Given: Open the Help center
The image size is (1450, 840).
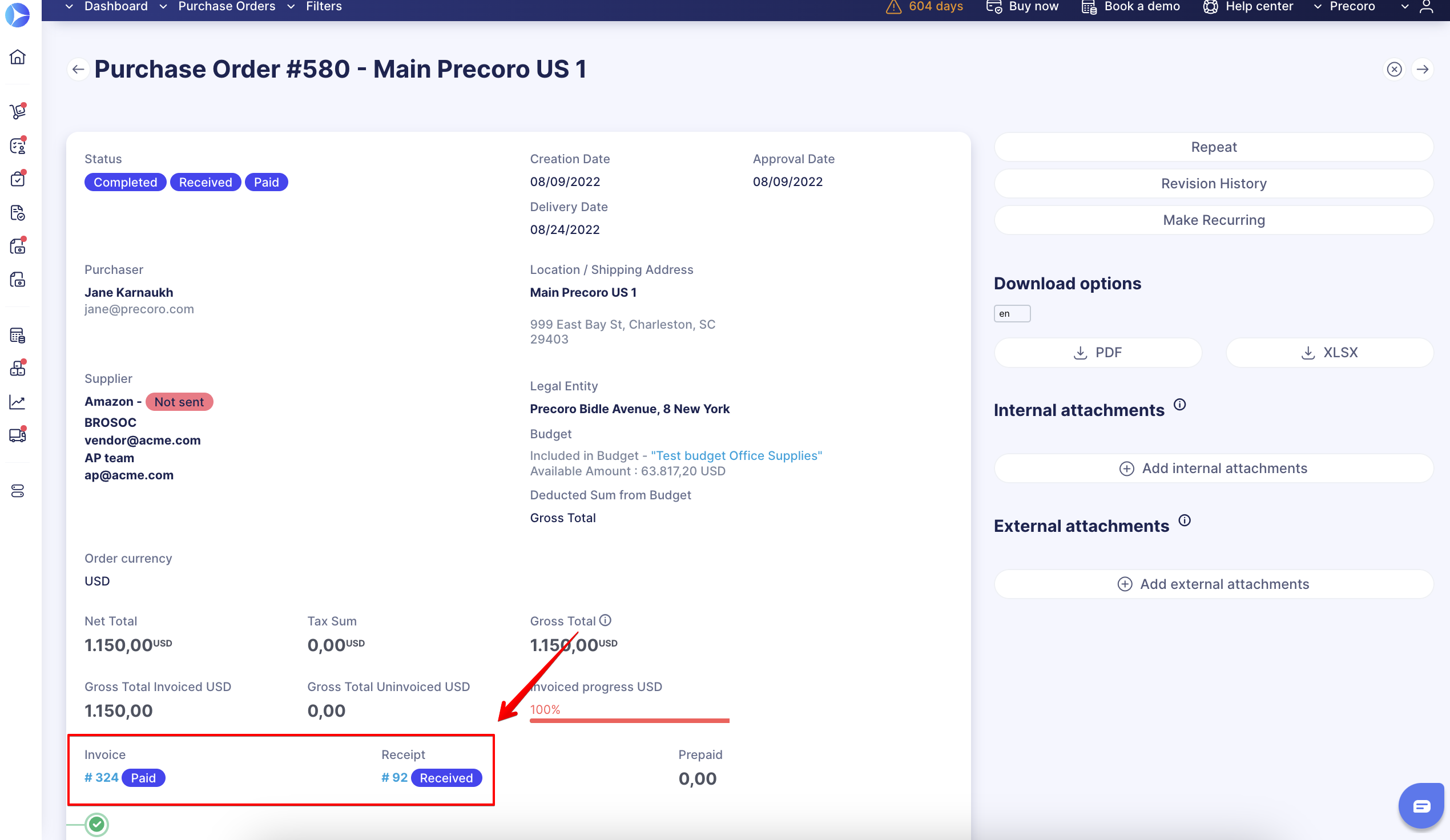Looking at the screenshot, I should coord(1248,6).
